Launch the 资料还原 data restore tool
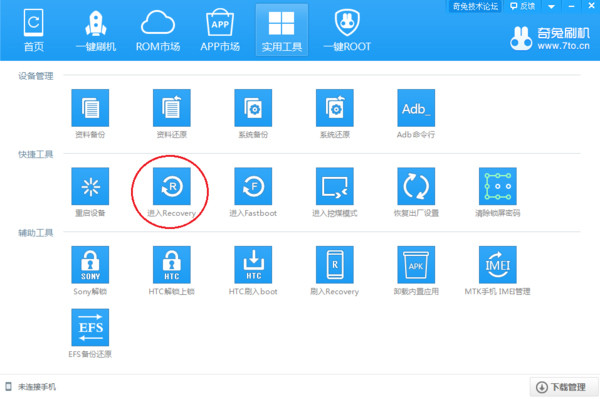 (172, 114)
